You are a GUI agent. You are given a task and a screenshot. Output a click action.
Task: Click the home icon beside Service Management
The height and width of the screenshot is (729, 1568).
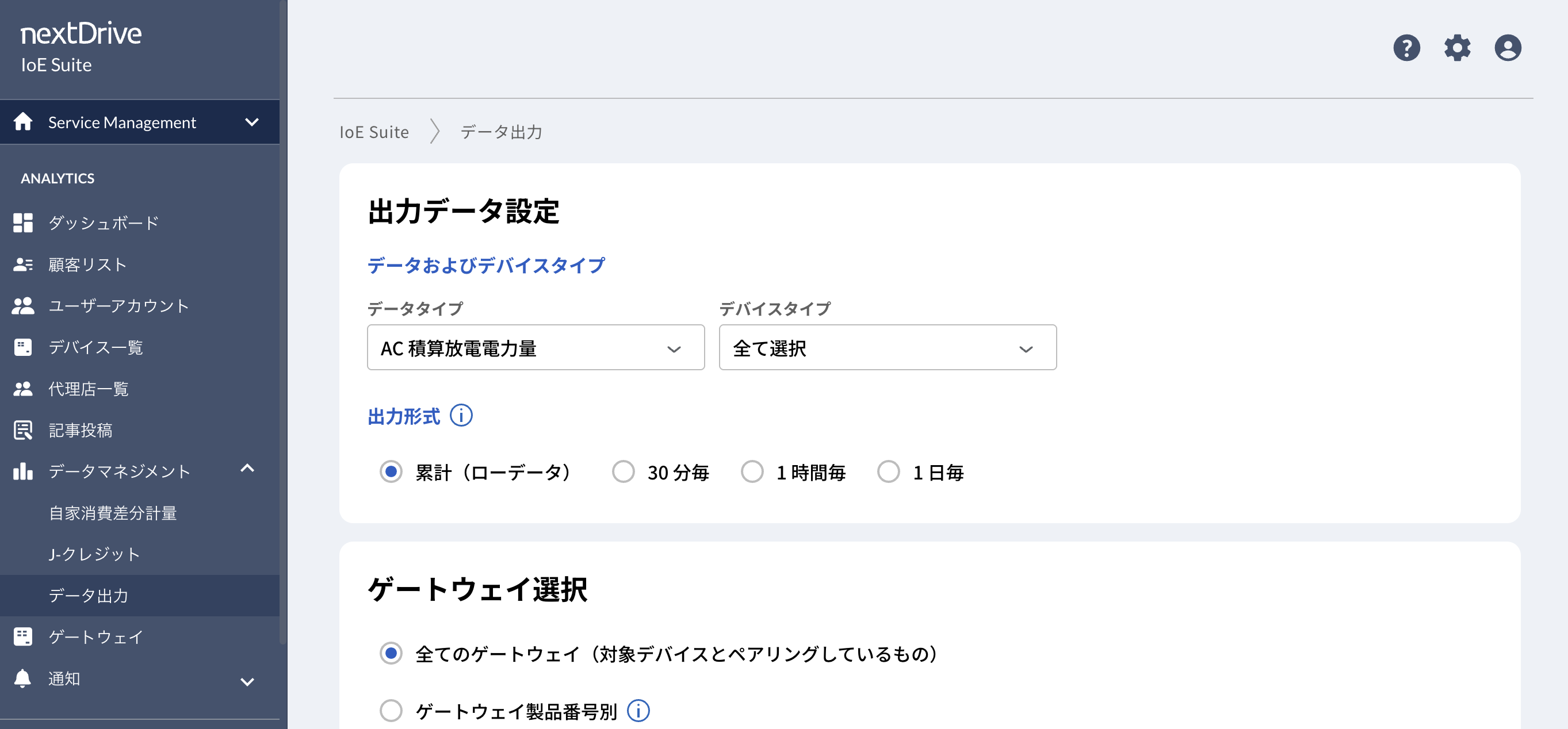pos(23,122)
